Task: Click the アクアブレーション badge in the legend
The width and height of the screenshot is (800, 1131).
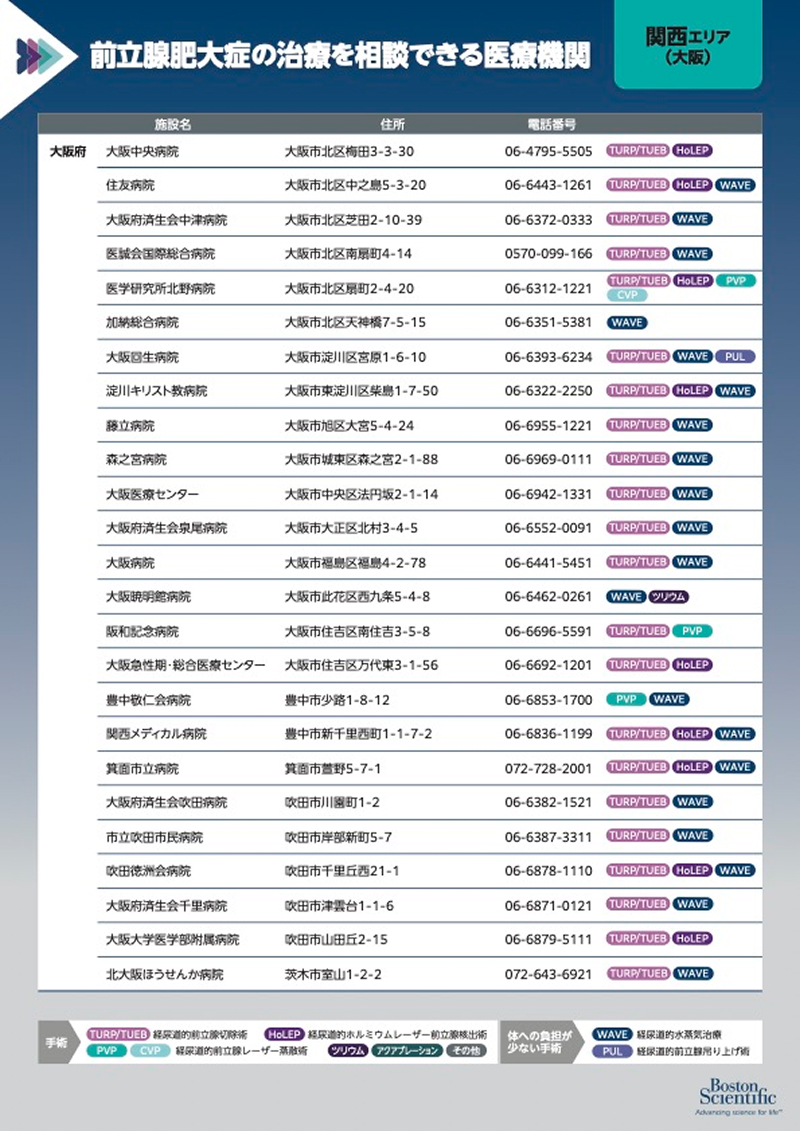Action: click(x=407, y=1051)
